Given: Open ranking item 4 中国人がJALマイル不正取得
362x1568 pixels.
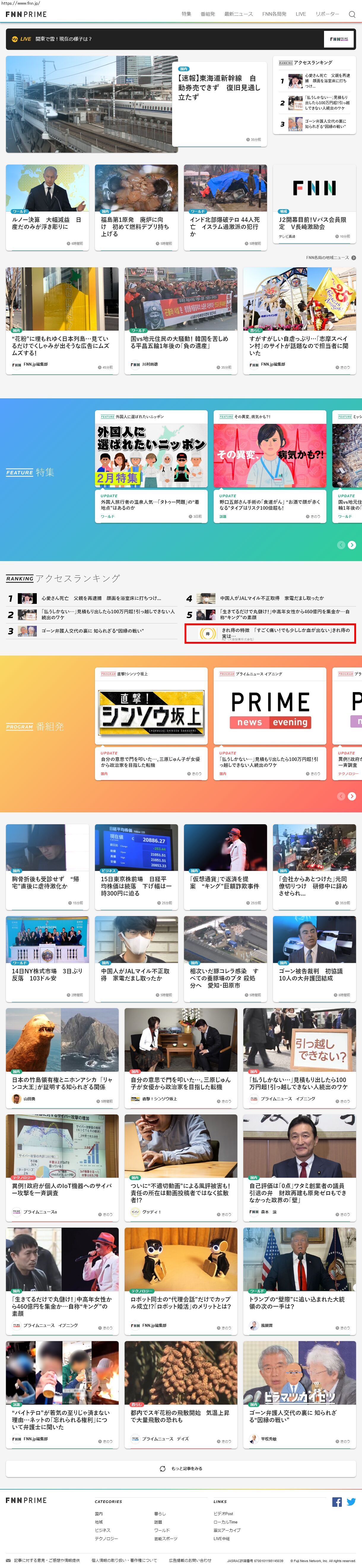Looking at the screenshot, I should tap(270, 598).
